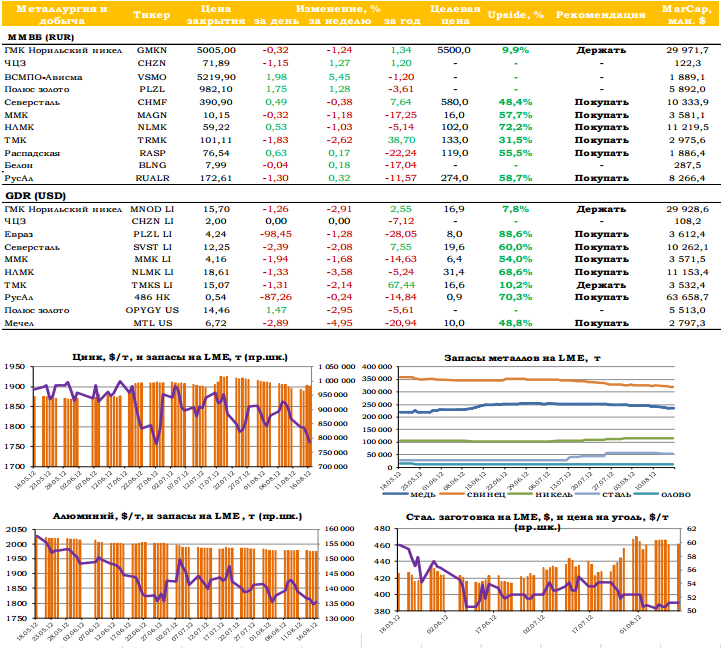Select Евраз daily change -98,45
Image resolution: width=724 pixels, height=649 pixels.
point(276,234)
